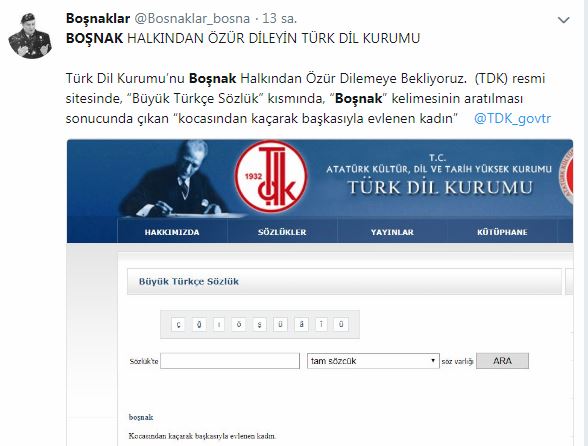Screen dimensions: 588x446
Task: Open the SÖZLÜKLER menu
Action: (282, 232)
